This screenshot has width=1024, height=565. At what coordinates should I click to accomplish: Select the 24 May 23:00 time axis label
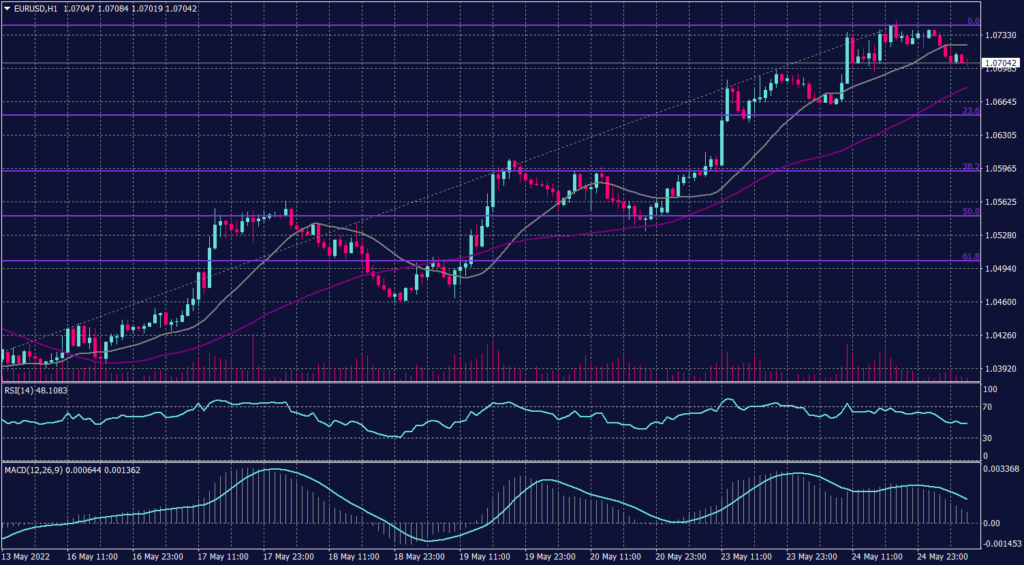pyautogui.click(x=941, y=556)
